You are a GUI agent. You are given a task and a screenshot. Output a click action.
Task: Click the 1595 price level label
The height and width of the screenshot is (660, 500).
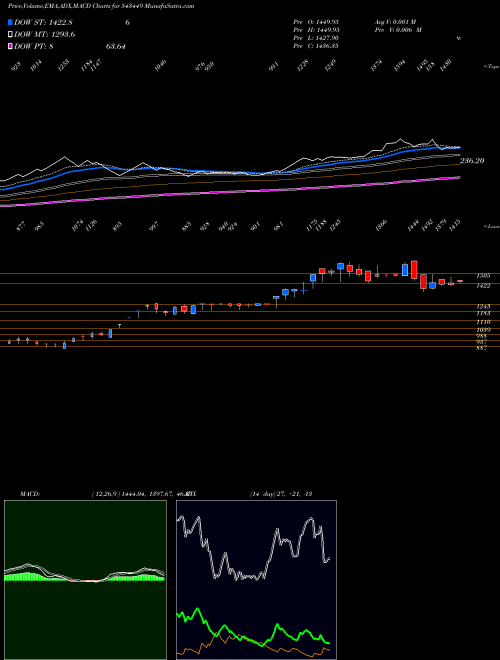(x=483, y=276)
